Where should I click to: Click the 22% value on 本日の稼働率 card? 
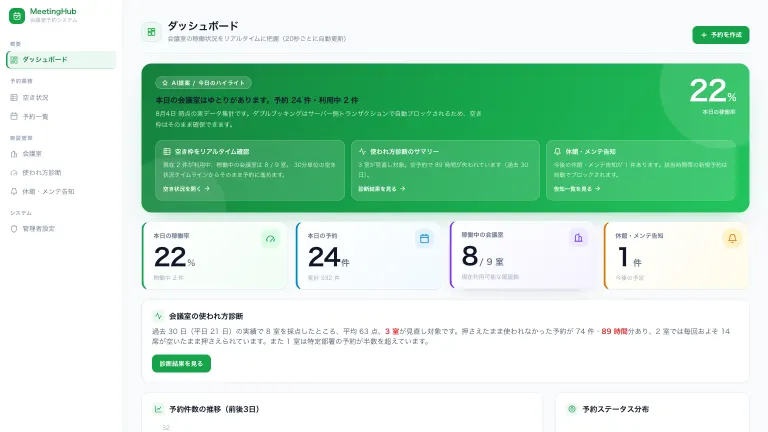coord(174,257)
